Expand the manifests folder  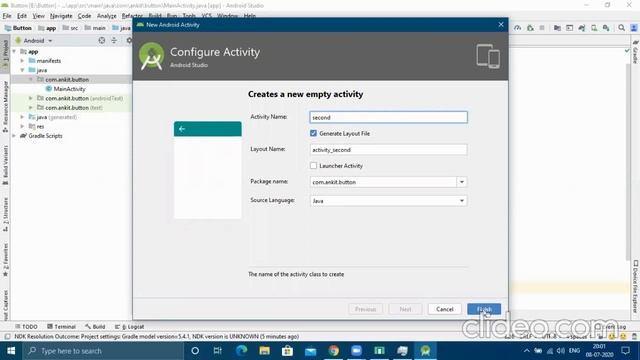click(x=22, y=61)
